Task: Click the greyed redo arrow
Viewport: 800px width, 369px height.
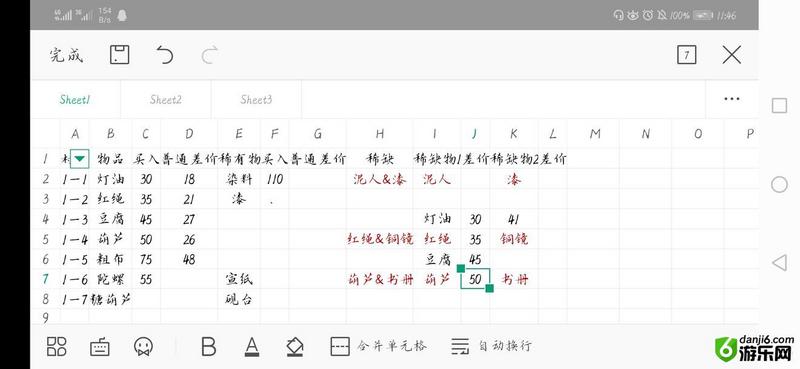Action: tap(210, 55)
